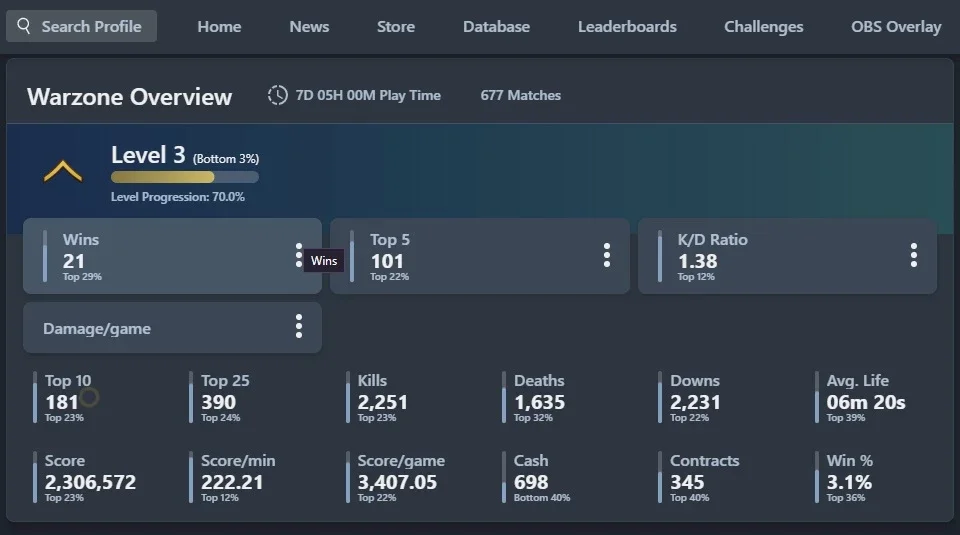Viewport: 960px width, 535px height.
Task: Click the Deaths value 1,635
Action: 539,402
